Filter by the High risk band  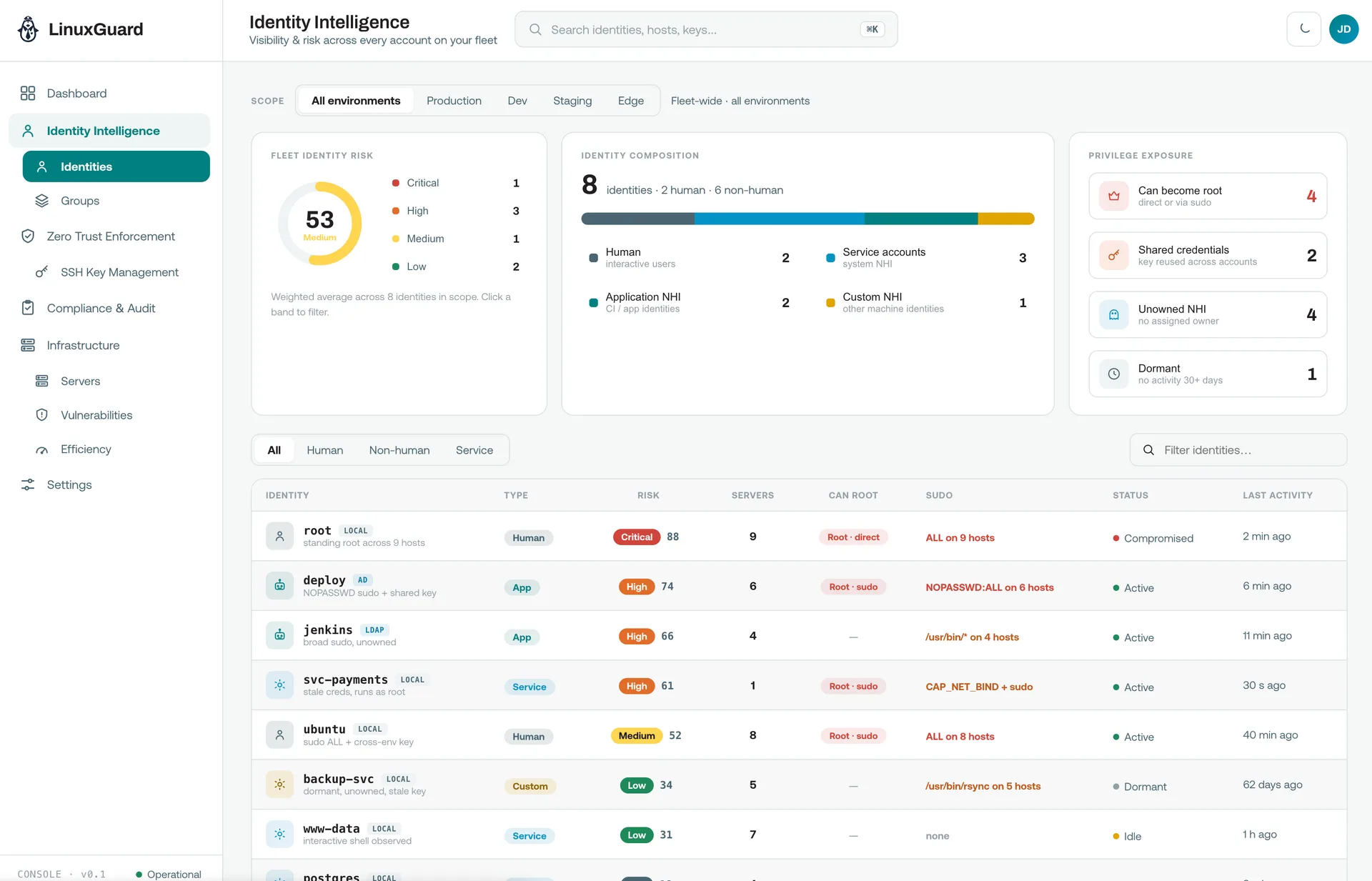(x=456, y=211)
